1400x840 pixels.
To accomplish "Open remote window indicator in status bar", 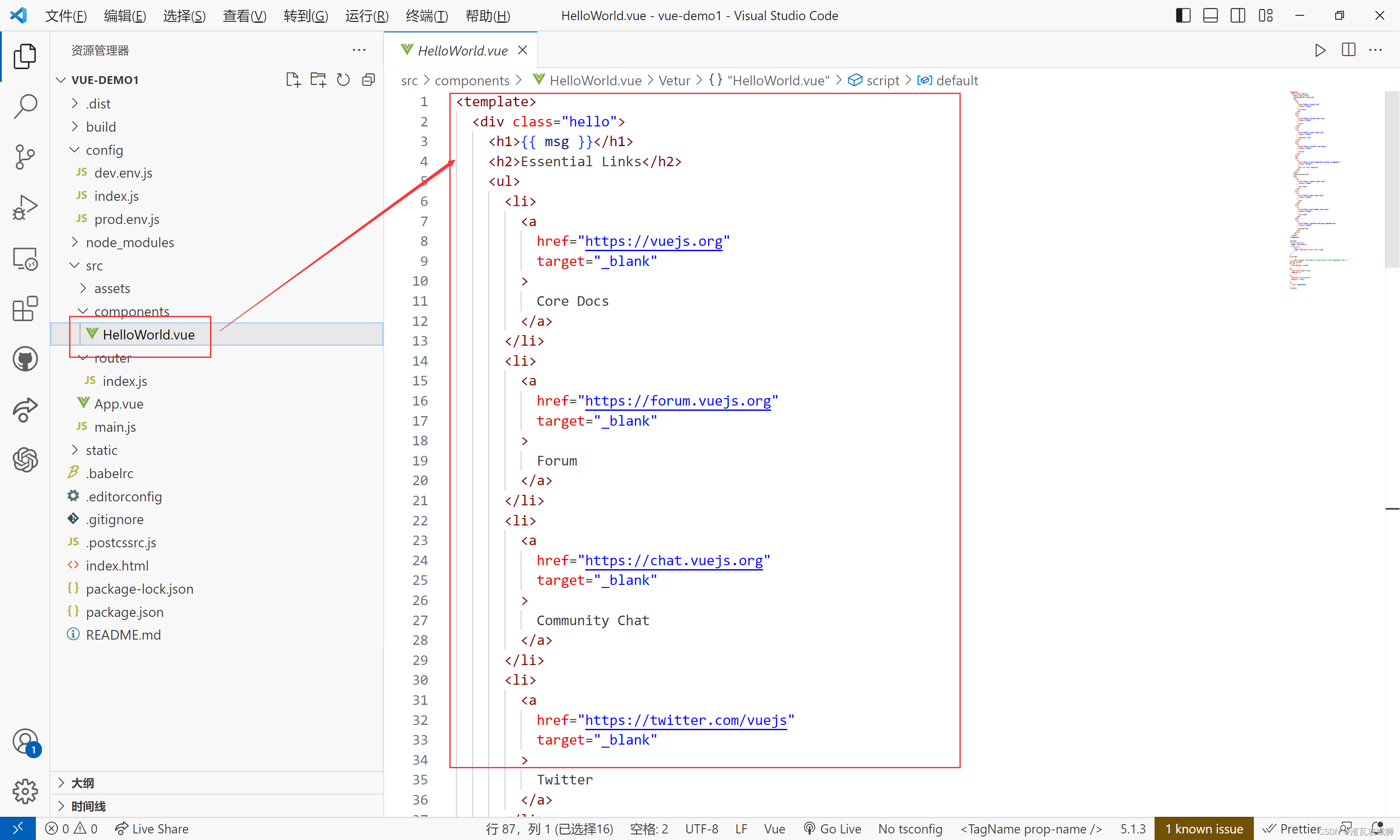I will click(17, 829).
